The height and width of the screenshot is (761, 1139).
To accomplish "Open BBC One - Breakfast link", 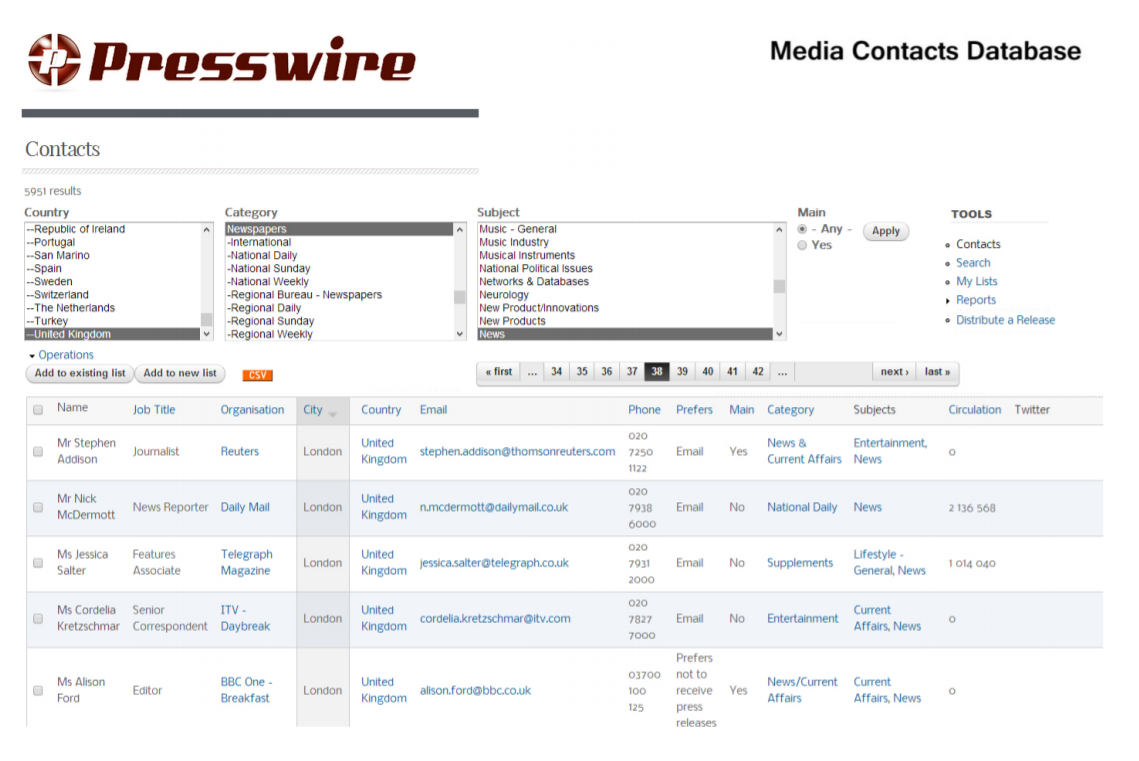I will click(x=246, y=690).
